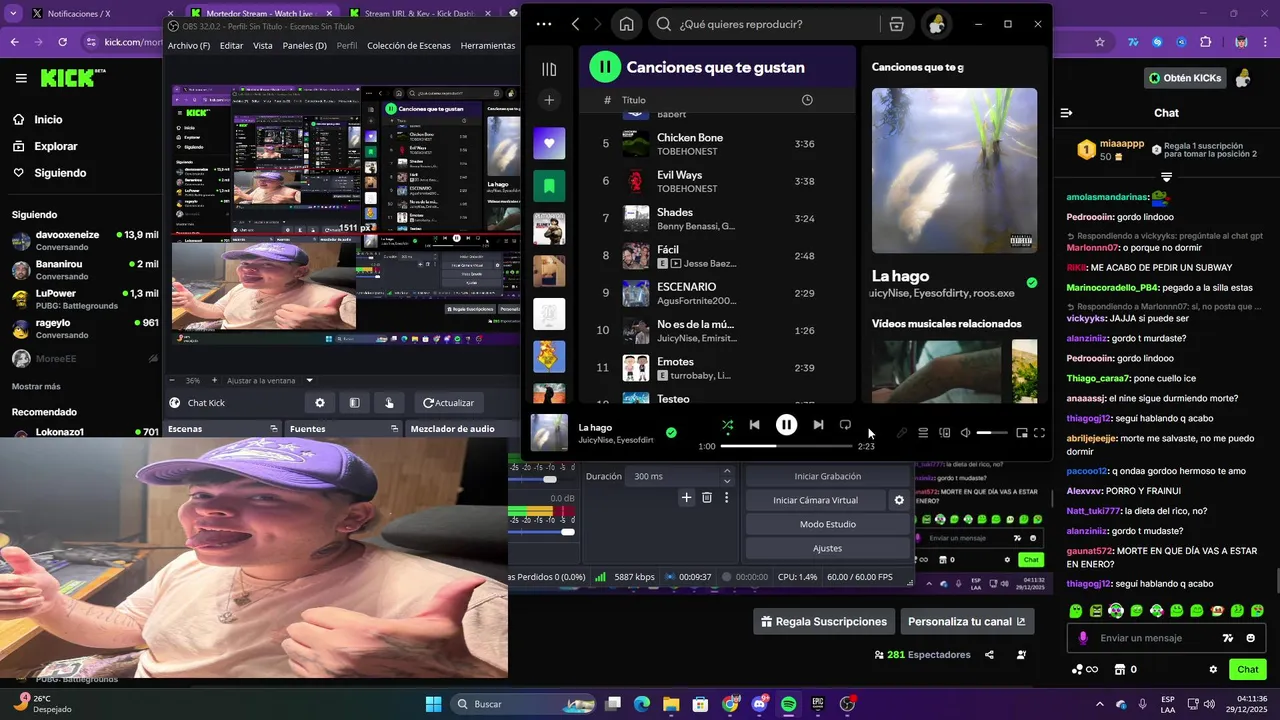This screenshot has height=720, width=1280.
Task: Open Chat Kick source properties gear
Action: click(x=320, y=403)
